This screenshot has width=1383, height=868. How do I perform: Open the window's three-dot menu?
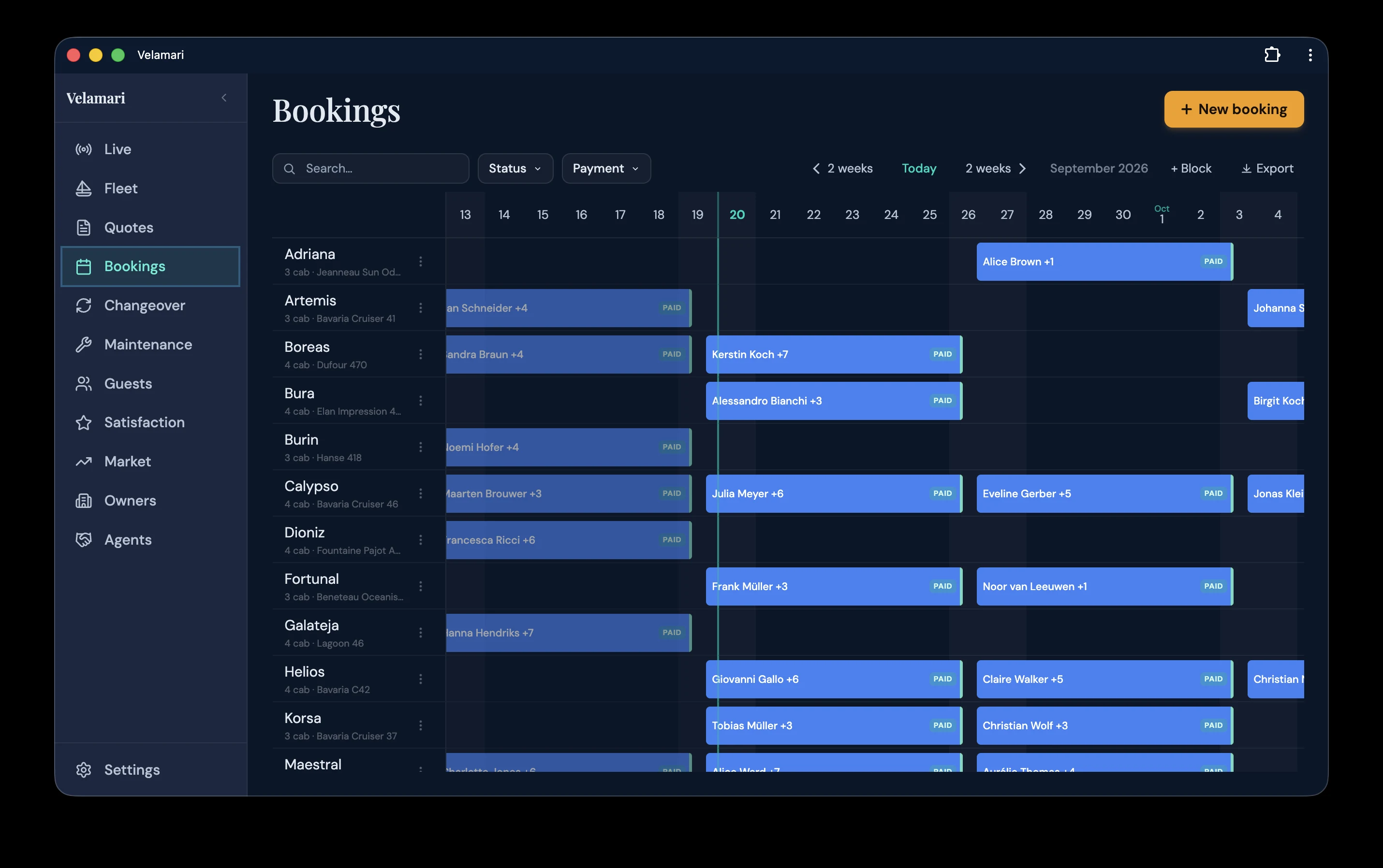pos(1310,55)
